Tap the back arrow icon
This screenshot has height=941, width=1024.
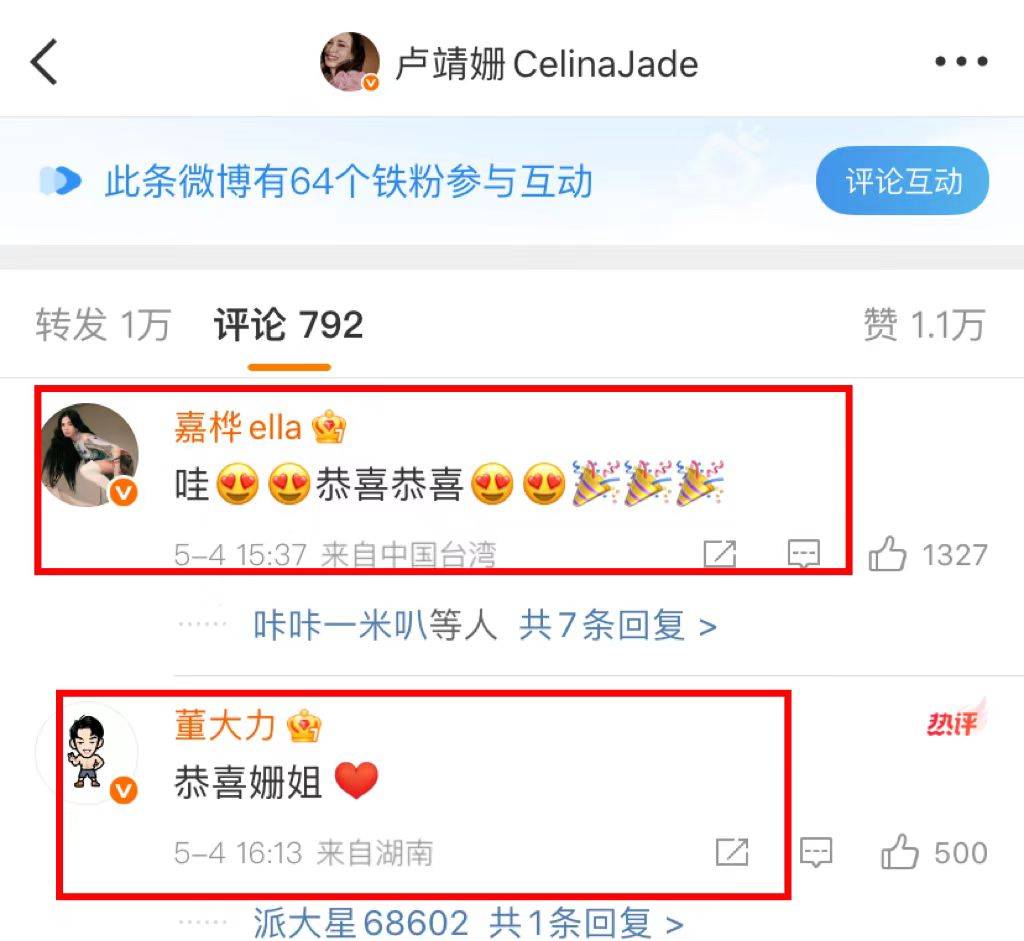point(44,62)
